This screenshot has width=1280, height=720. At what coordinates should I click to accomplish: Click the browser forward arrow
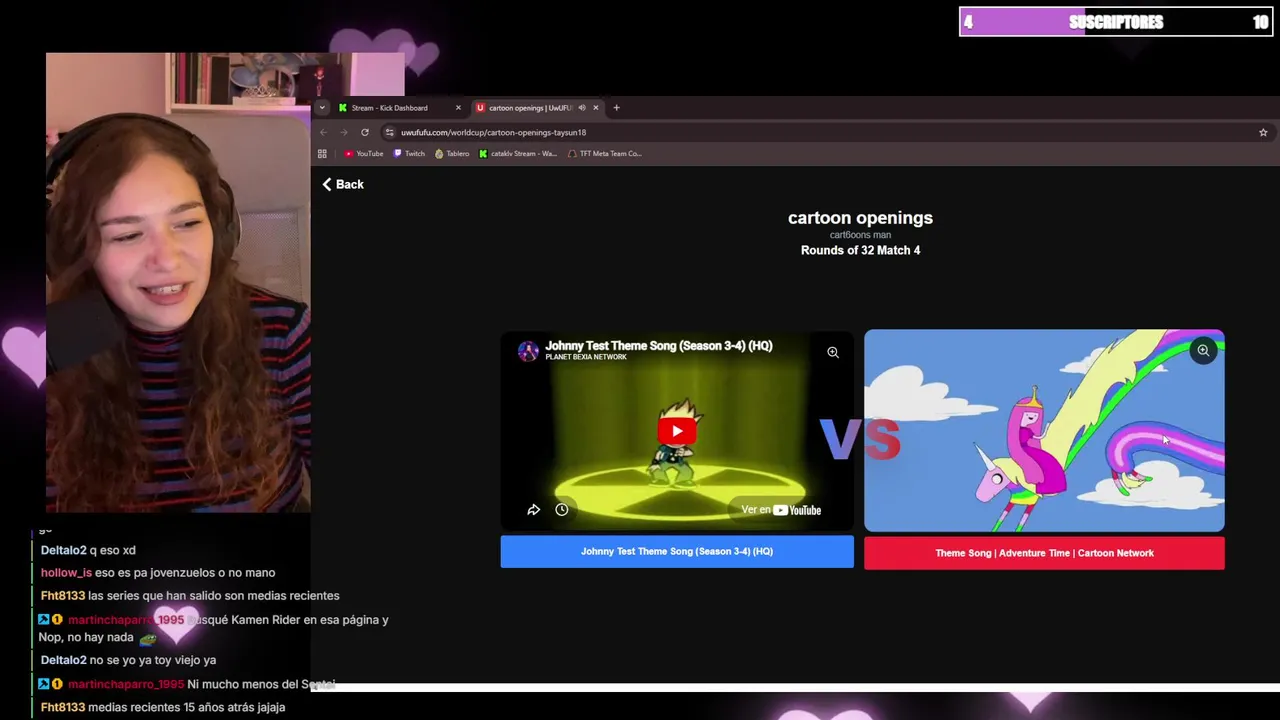coord(344,132)
